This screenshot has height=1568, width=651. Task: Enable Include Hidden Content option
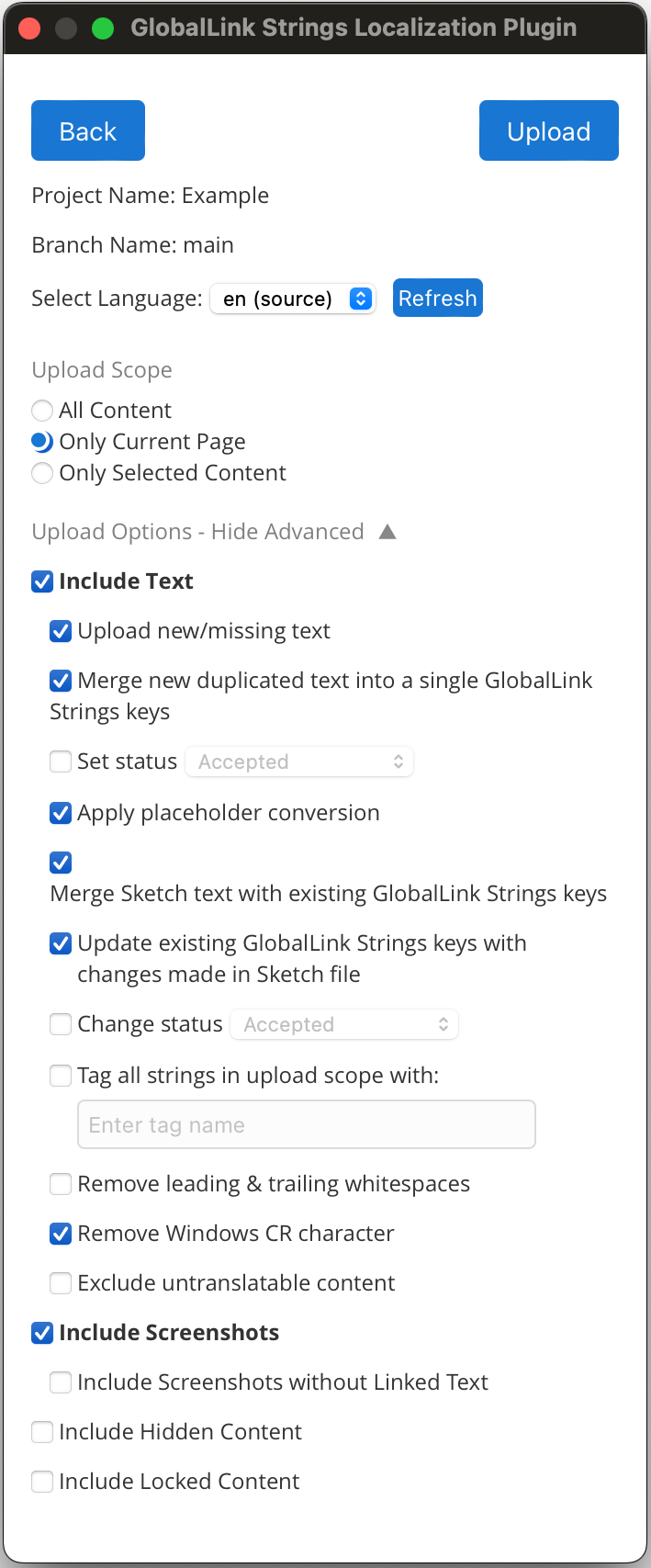pyautogui.click(x=42, y=1432)
